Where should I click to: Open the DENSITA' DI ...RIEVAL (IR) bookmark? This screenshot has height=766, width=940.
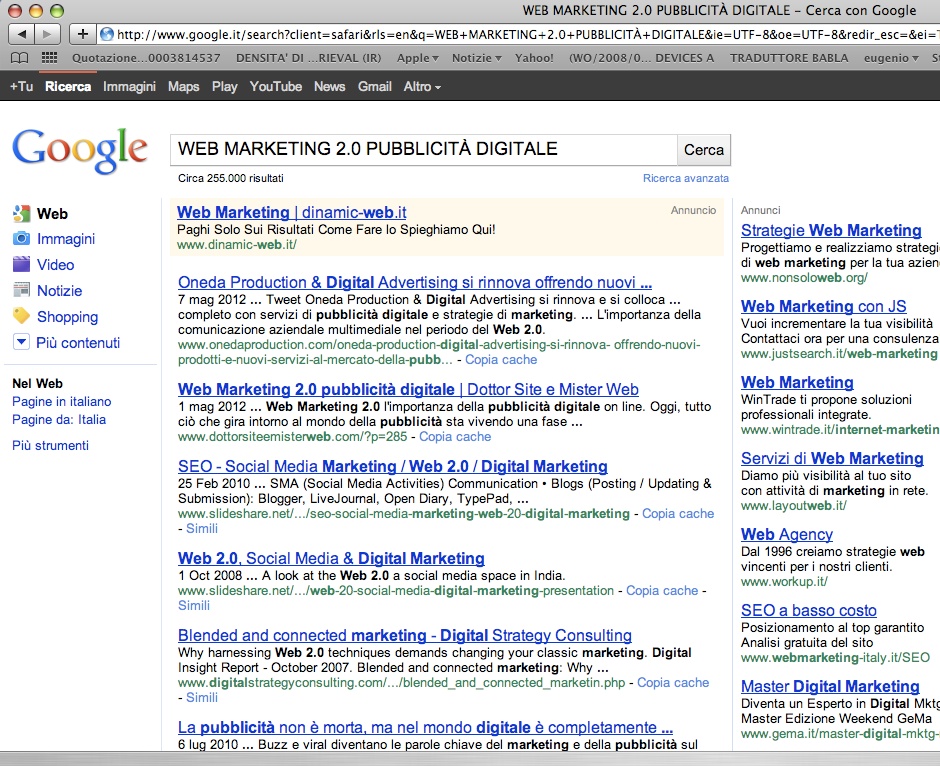(x=308, y=58)
